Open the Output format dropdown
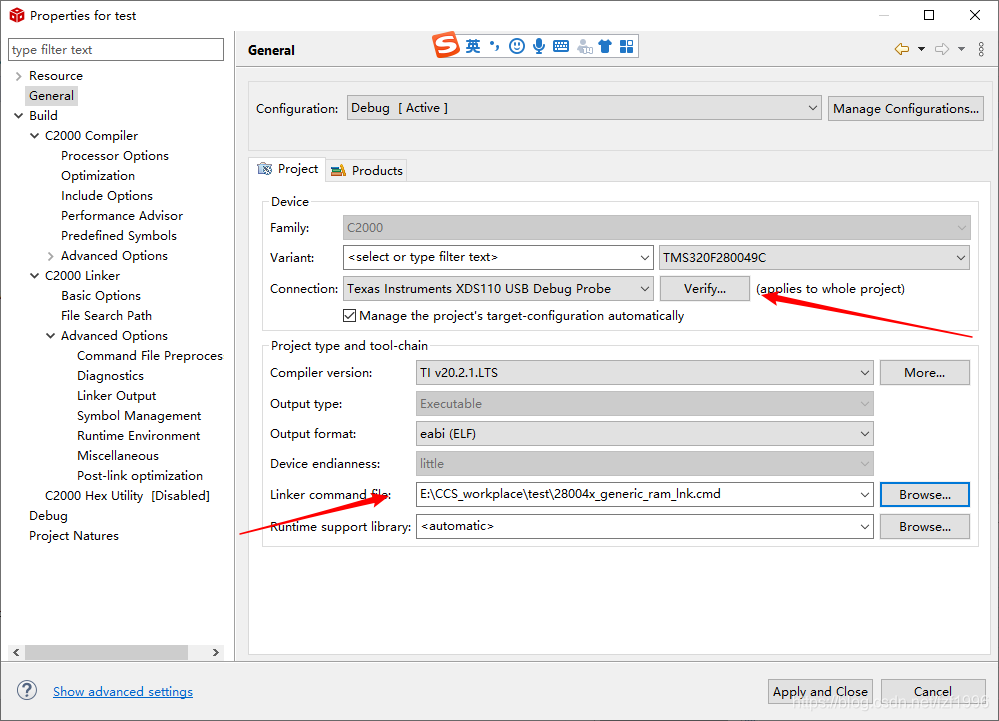Screen dimensions: 999x721 pos(645,434)
